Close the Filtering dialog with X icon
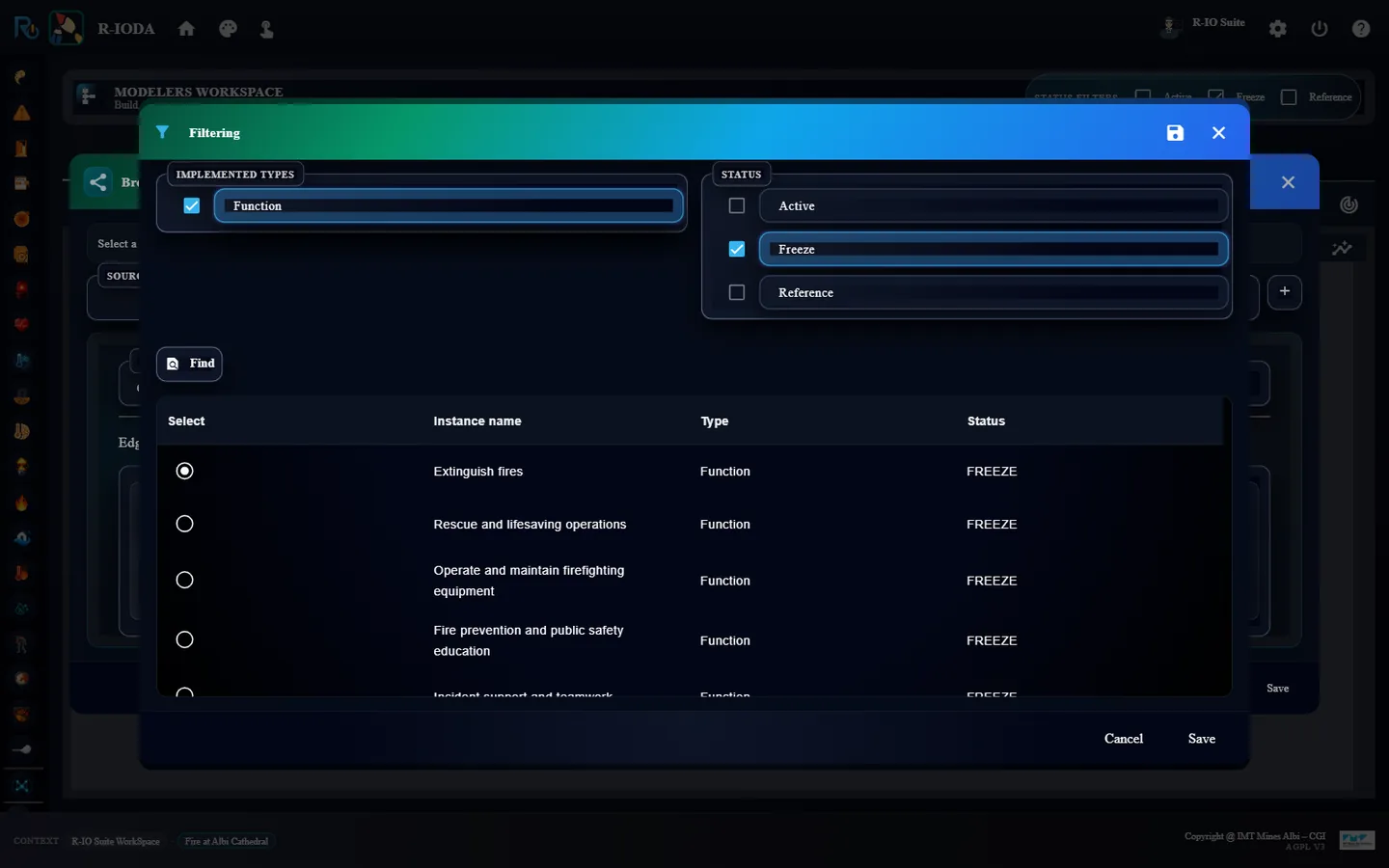The width and height of the screenshot is (1389, 868). click(1219, 133)
